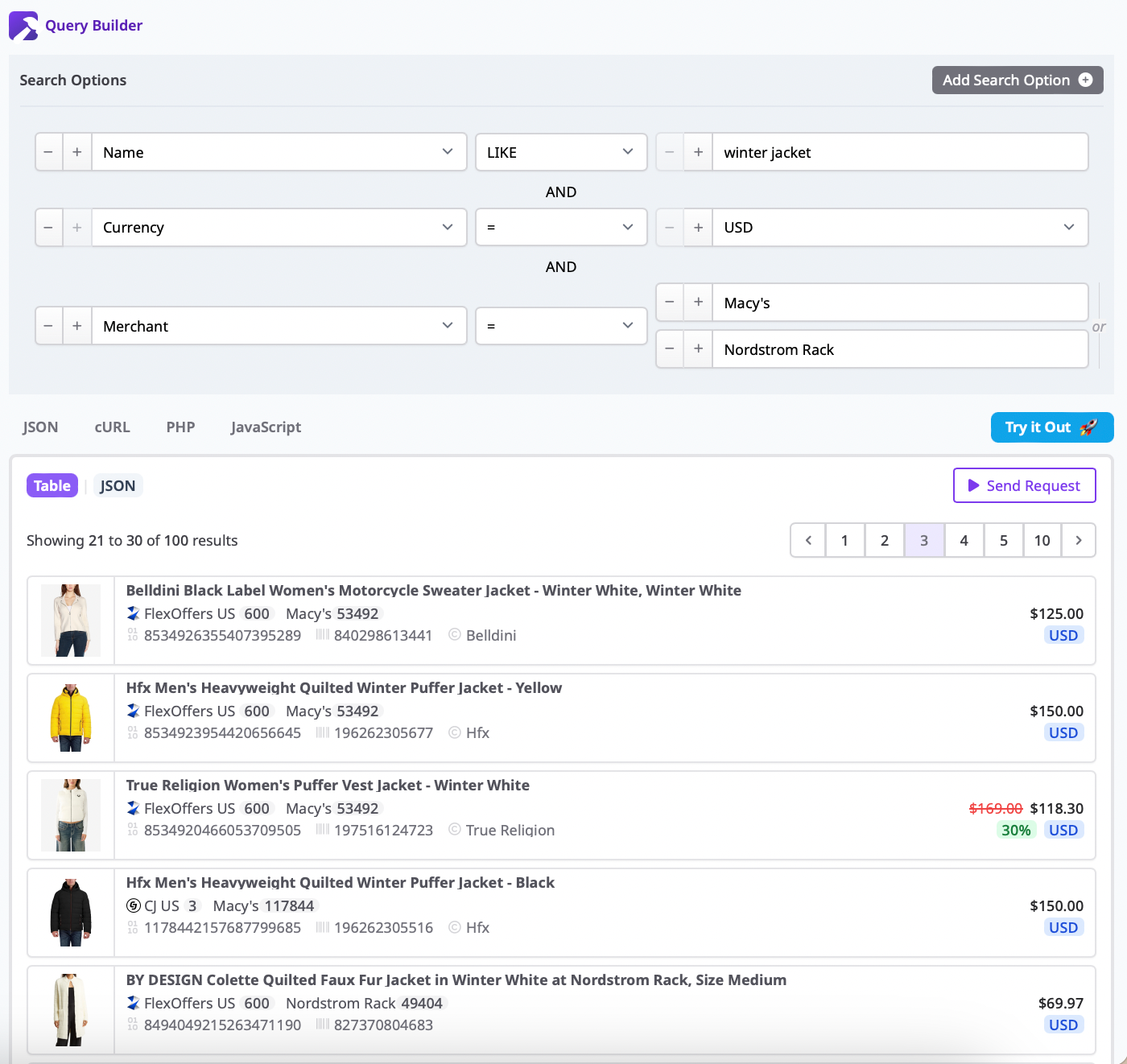Switch to the JSON code tab
This screenshot has height=1064, width=1127.
pos(40,427)
